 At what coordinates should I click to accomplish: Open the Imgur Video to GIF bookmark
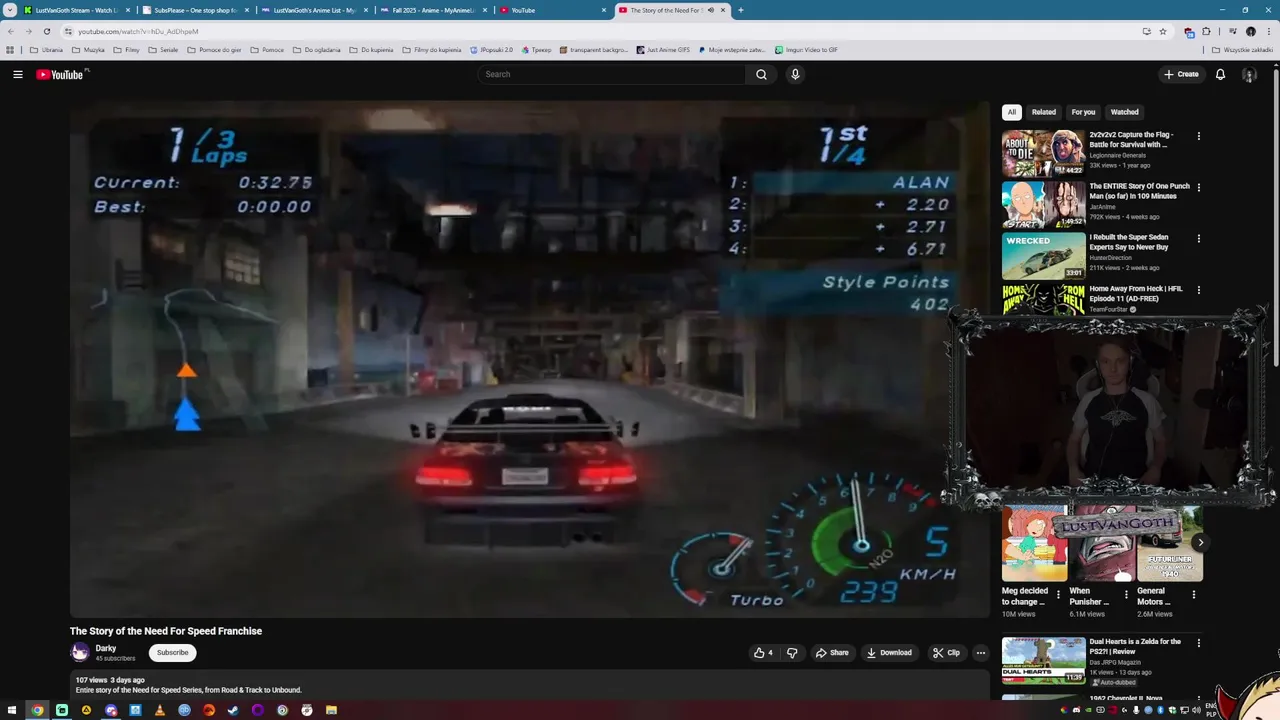[x=806, y=49]
